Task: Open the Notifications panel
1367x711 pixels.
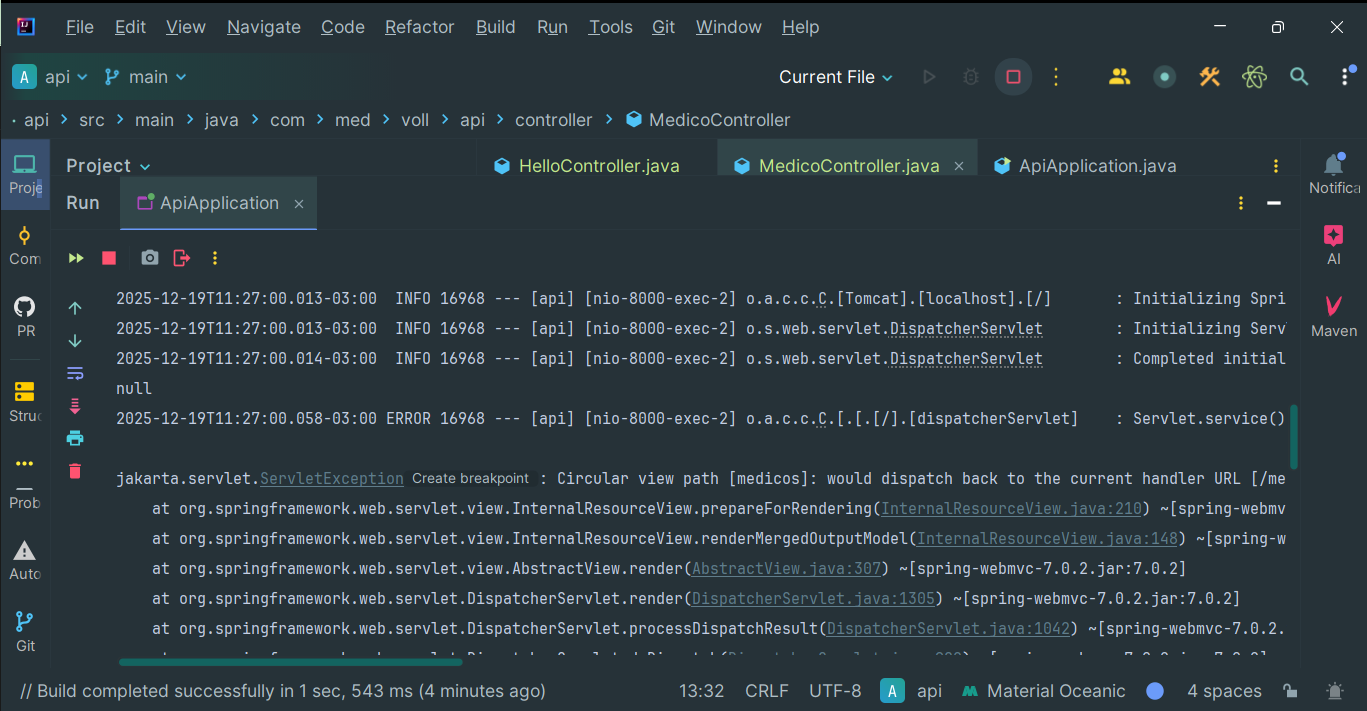Action: (x=1333, y=173)
